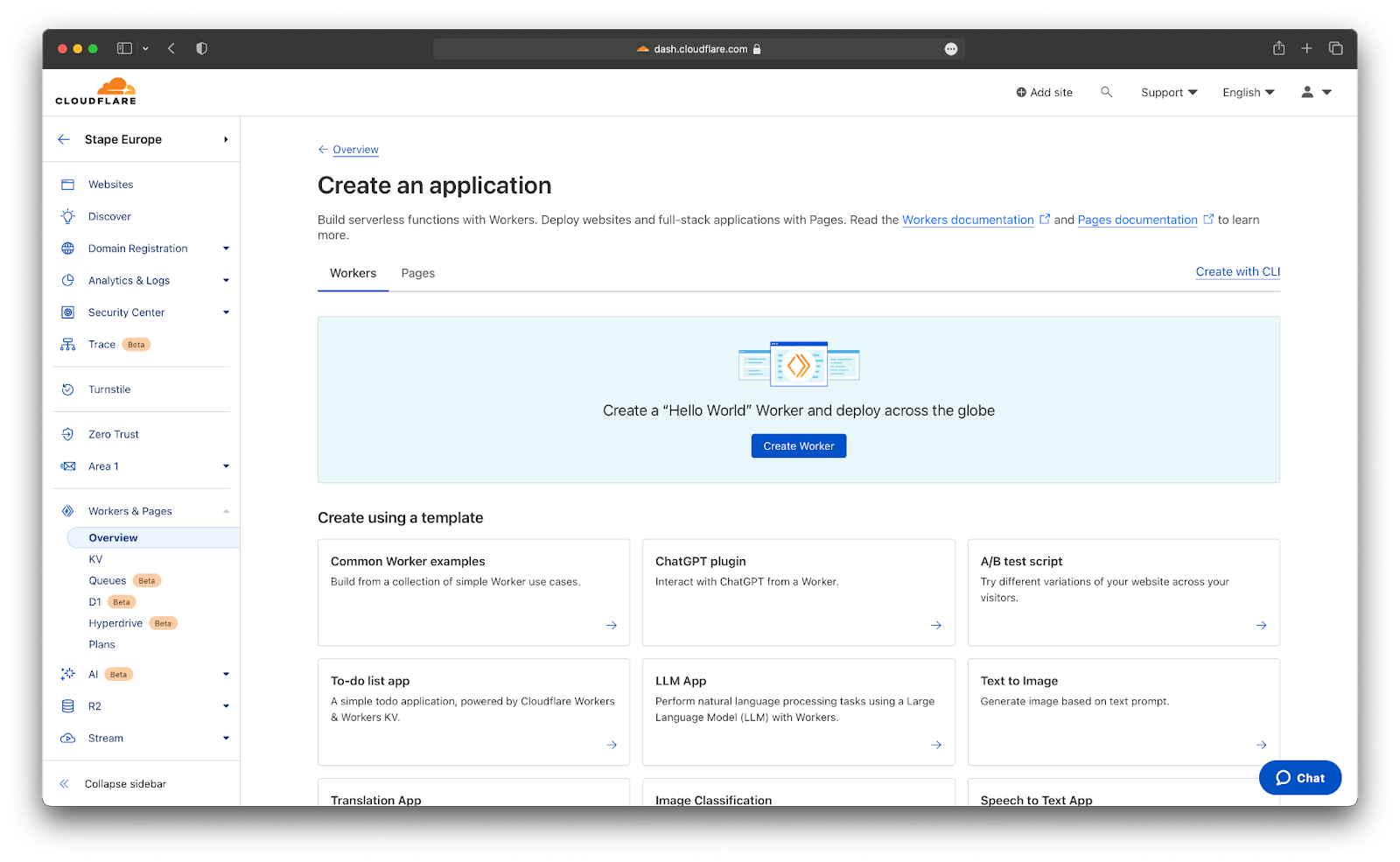This screenshot has width=1400, height=862.
Task: Open Hyperdrive in the sidebar
Action: pos(115,623)
